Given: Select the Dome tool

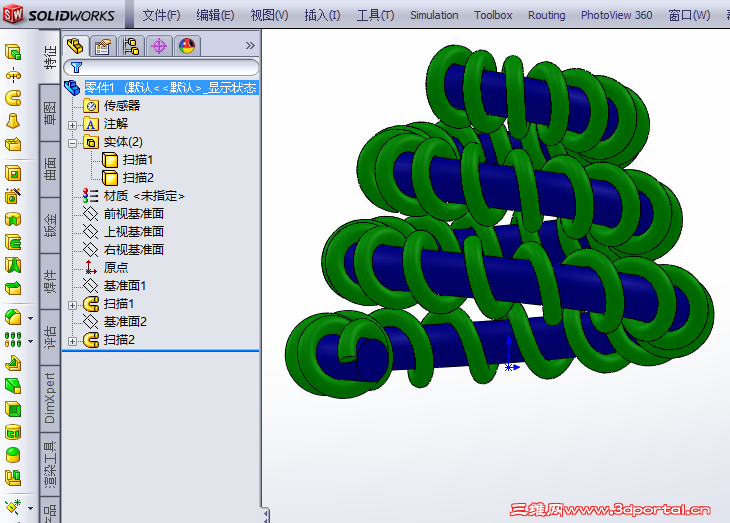Looking at the screenshot, I should tap(13, 455).
